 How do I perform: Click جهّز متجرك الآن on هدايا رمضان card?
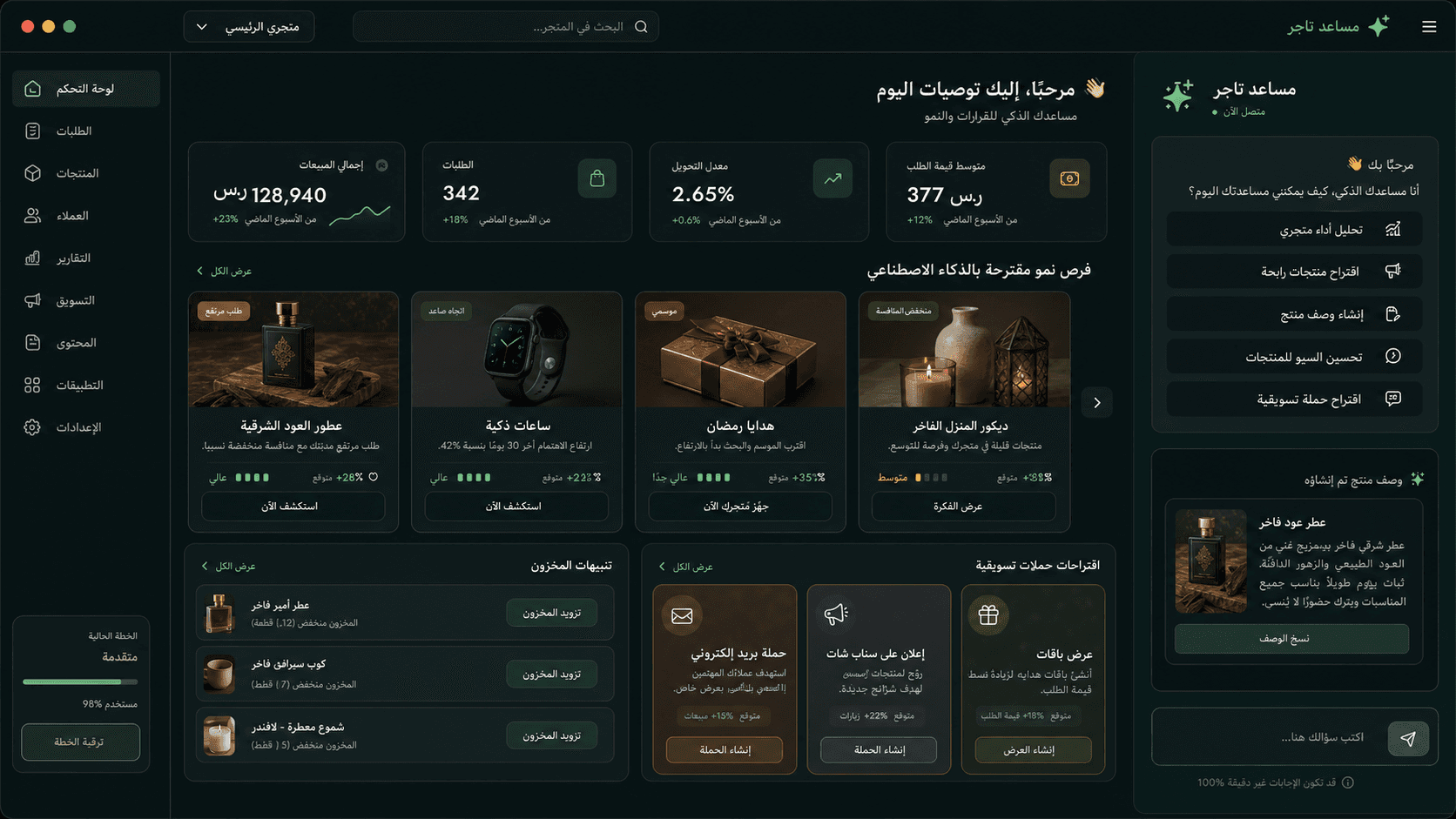(x=740, y=507)
